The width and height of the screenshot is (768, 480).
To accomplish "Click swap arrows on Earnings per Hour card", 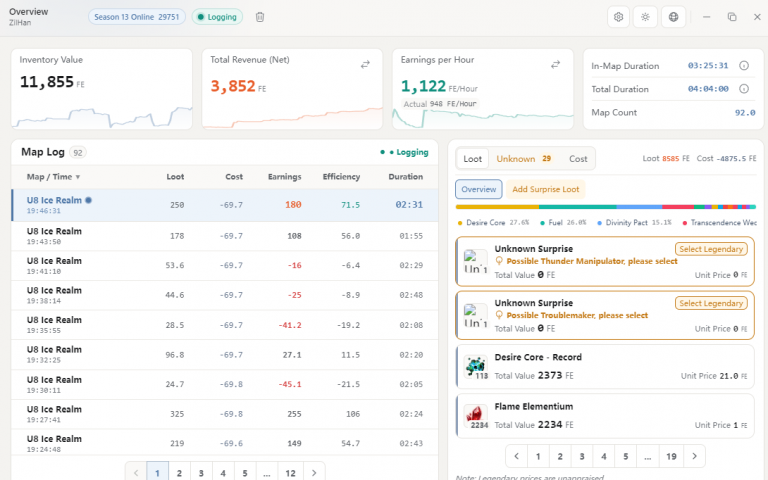I will coord(555,64).
